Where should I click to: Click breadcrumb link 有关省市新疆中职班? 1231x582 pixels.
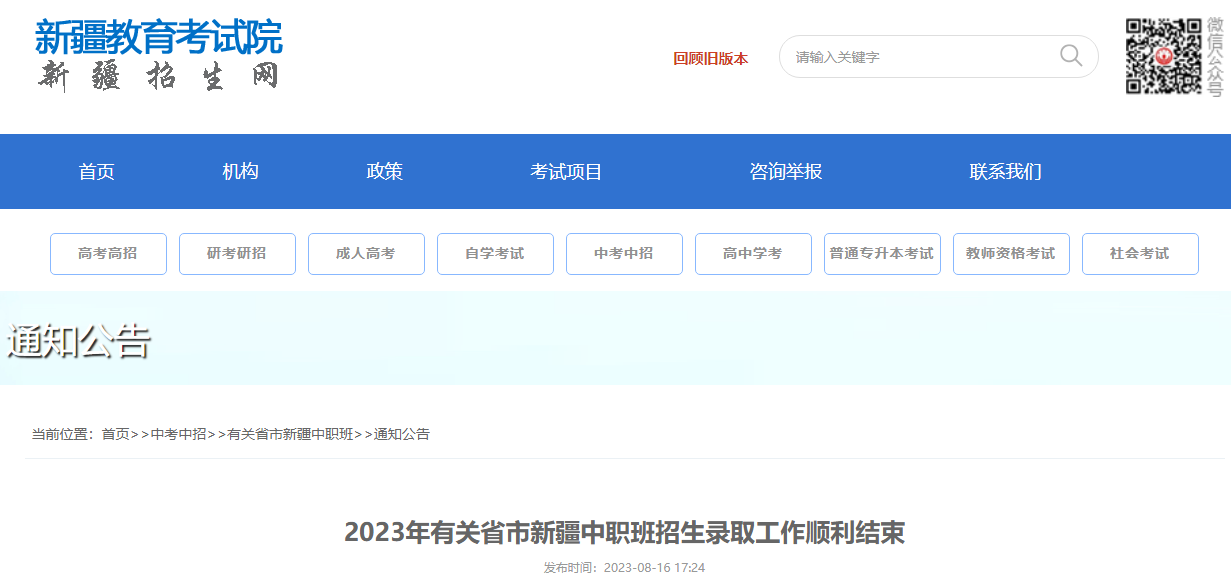tap(291, 434)
